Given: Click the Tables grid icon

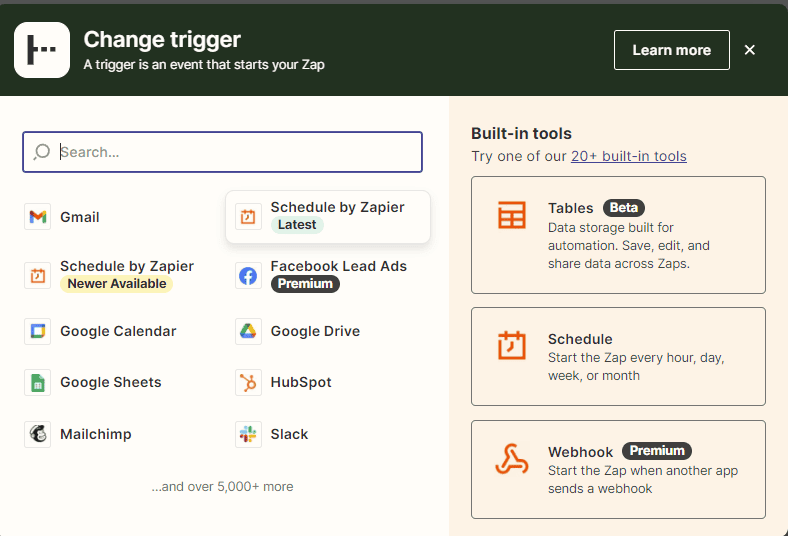Looking at the screenshot, I should point(512,215).
